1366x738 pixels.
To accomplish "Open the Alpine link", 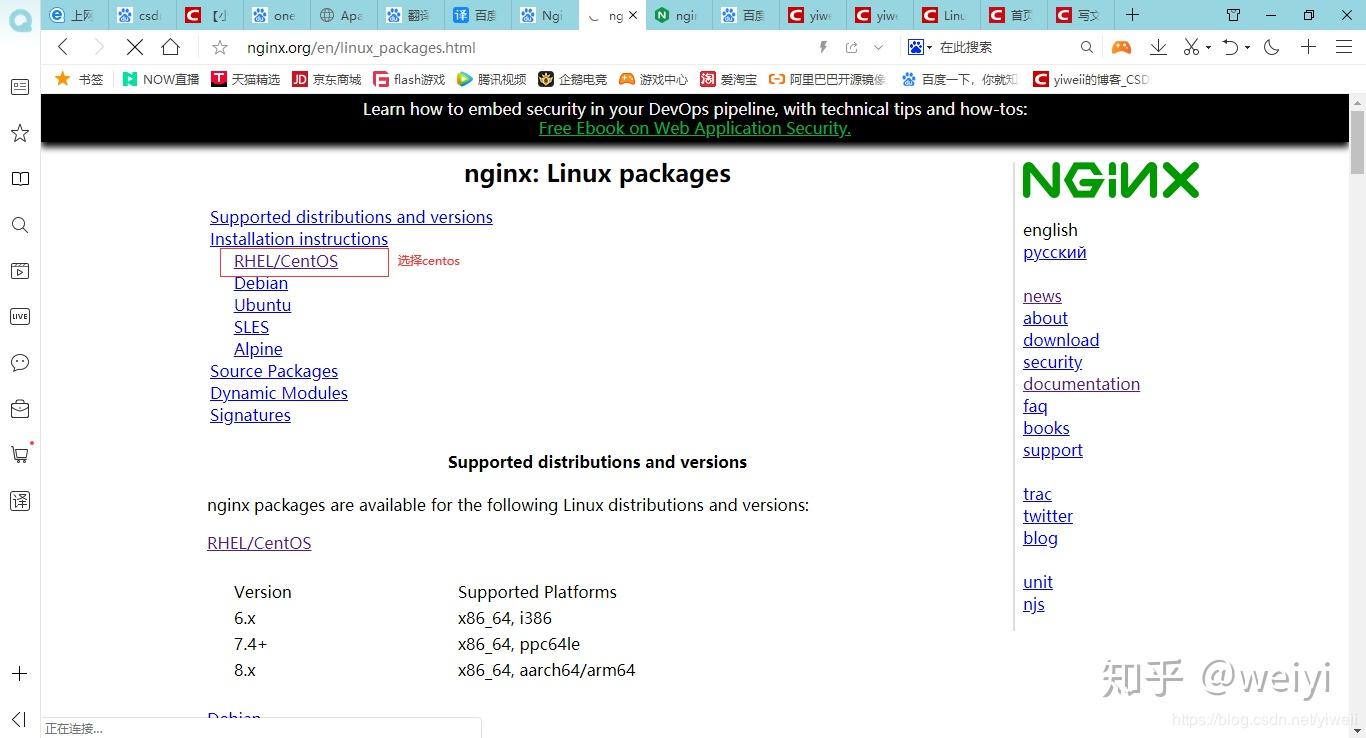I will point(258,349).
